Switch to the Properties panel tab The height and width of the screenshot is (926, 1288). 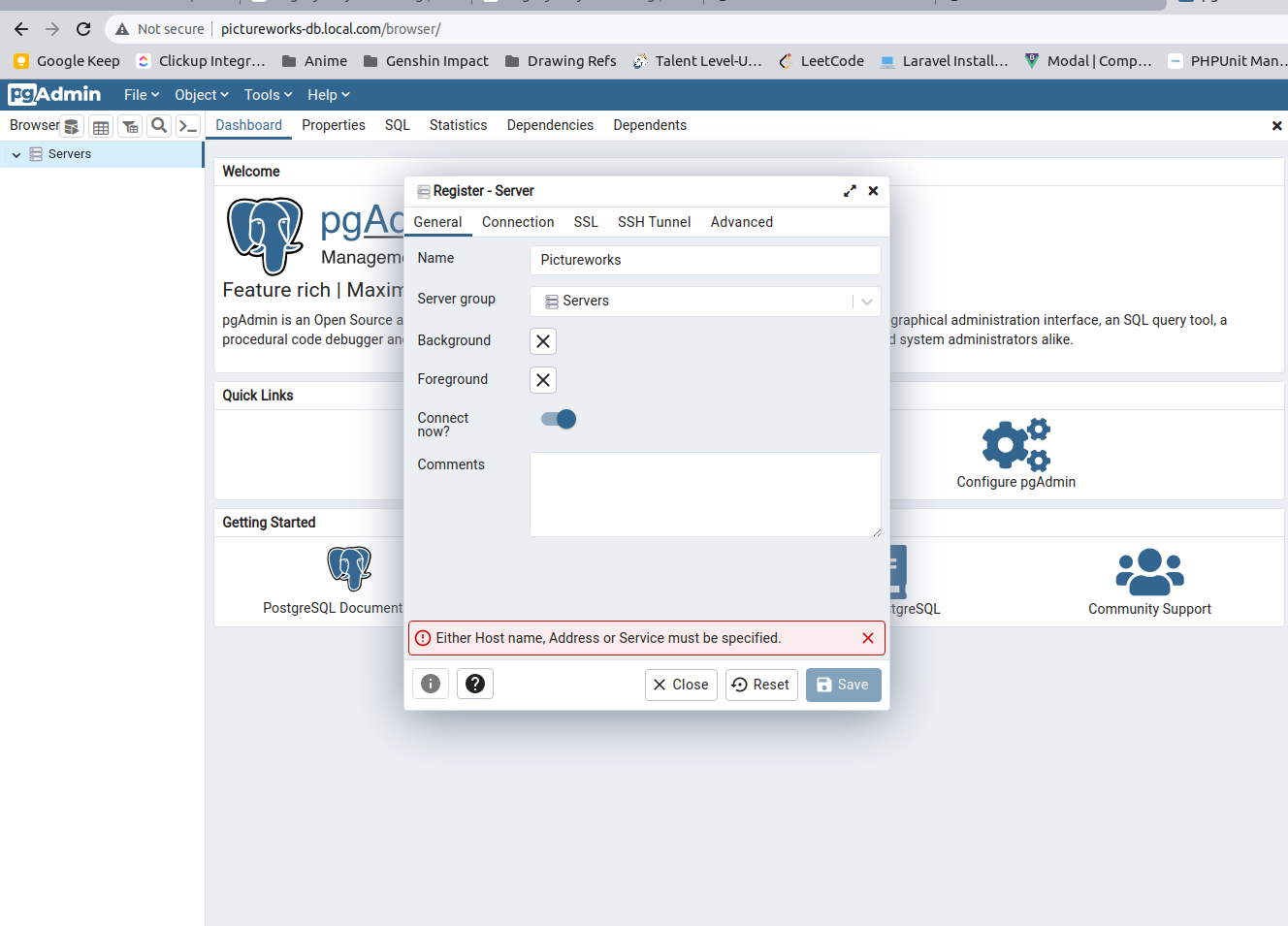click(x=334, y=125)
